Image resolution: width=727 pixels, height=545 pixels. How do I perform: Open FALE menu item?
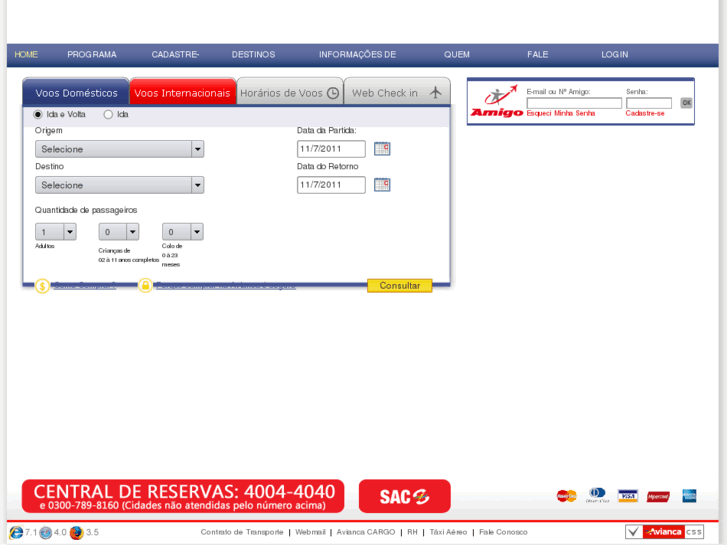pos(537,55)
